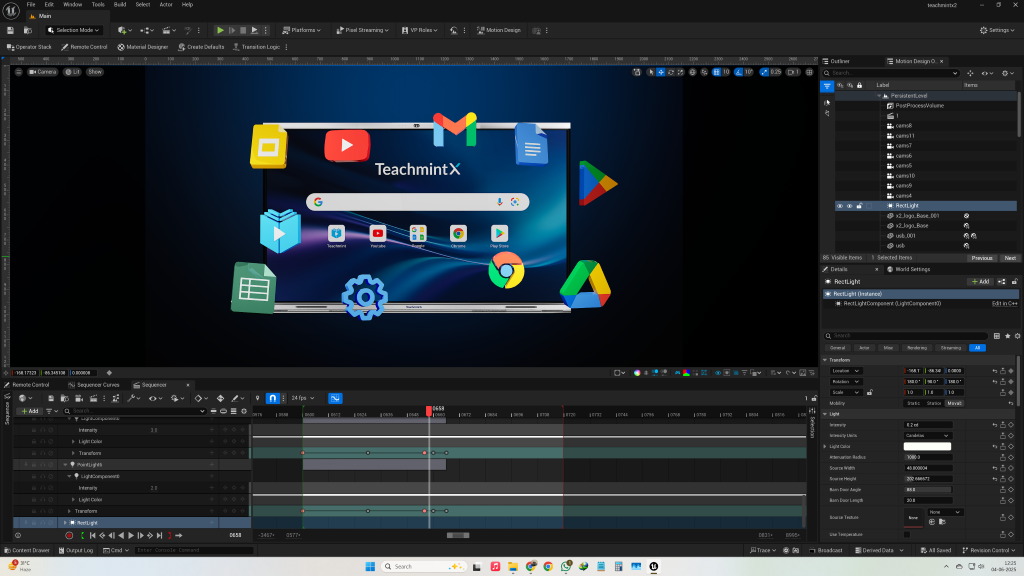This screenshot has height=576, width=1024.
Task: Click the Light Color white swatch
Action: tap(927, 447)
